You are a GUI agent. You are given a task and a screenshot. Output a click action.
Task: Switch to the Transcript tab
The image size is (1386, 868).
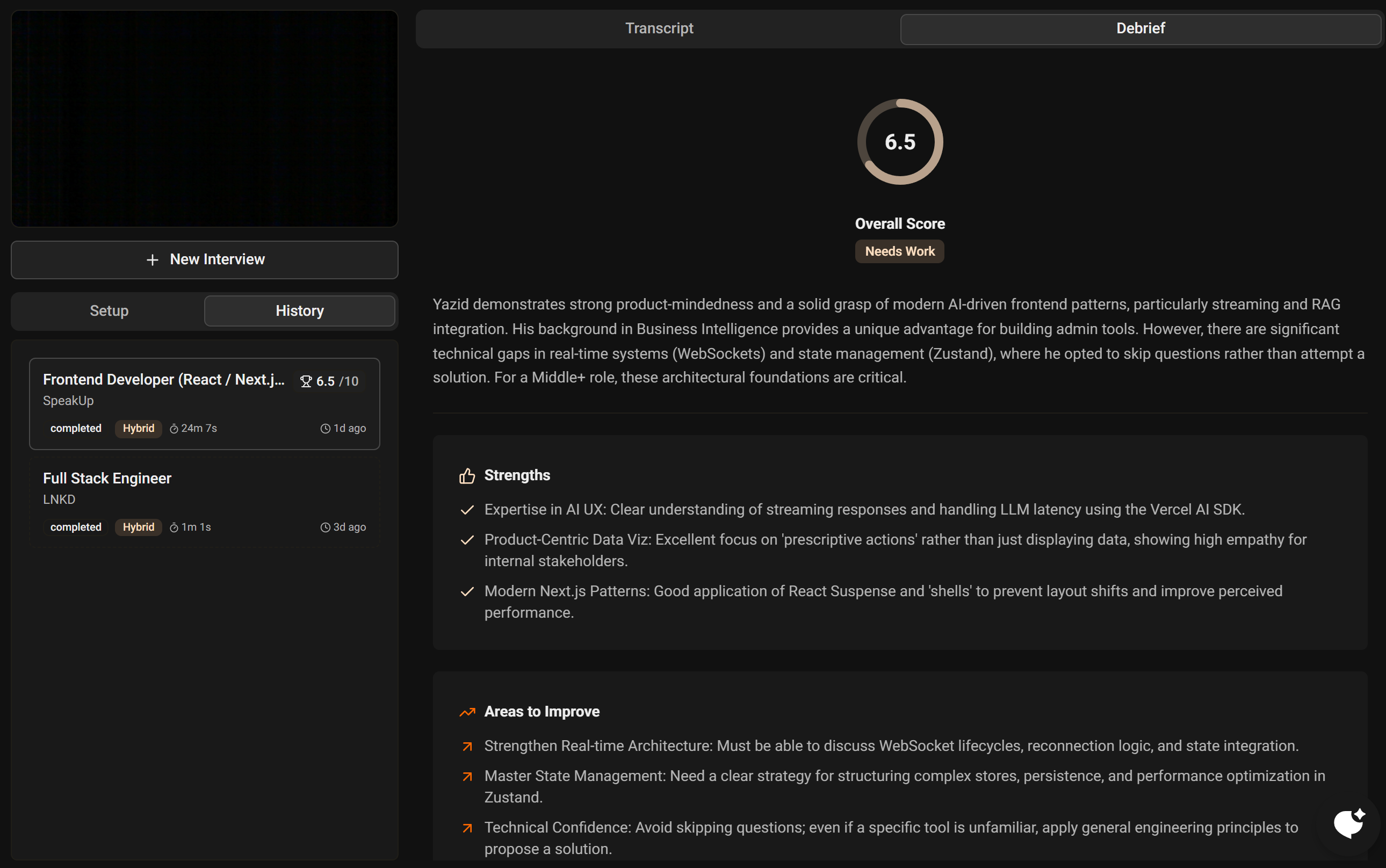(659, 28)
